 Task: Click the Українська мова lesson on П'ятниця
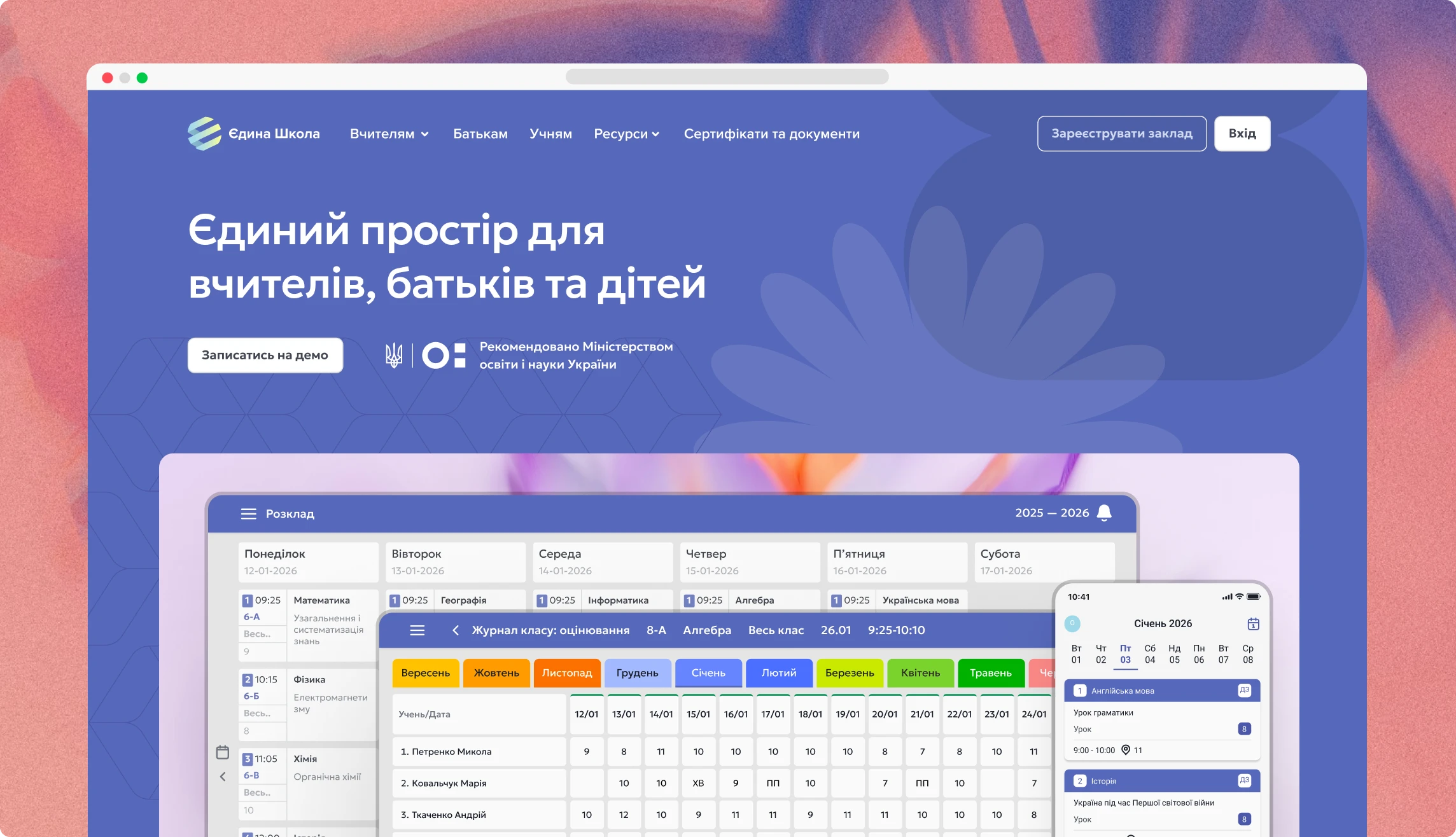(920, 600)
